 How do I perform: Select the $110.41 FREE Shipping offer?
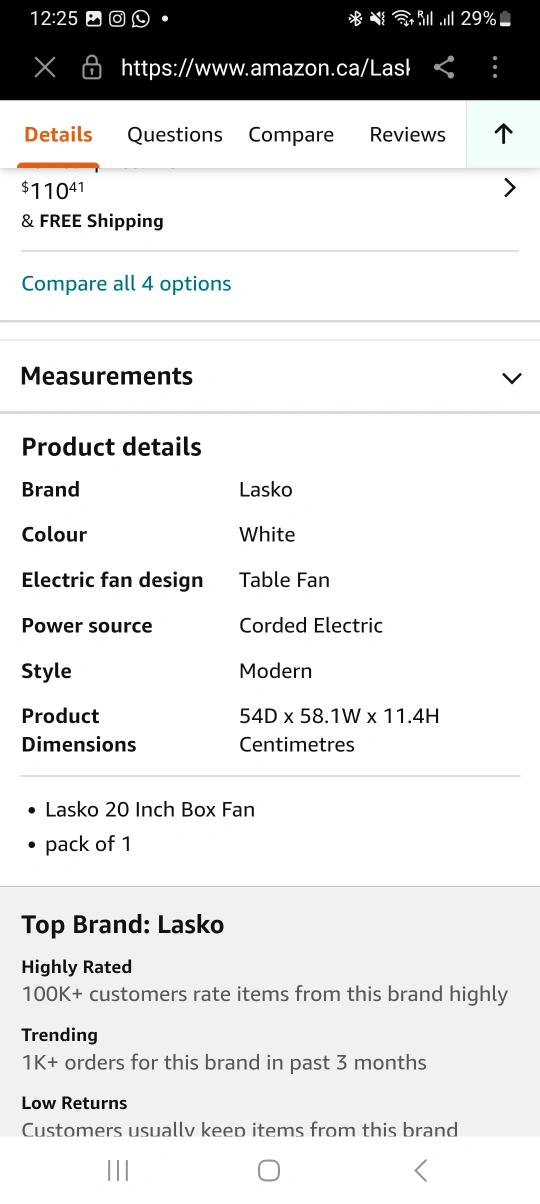coord(270,205)
